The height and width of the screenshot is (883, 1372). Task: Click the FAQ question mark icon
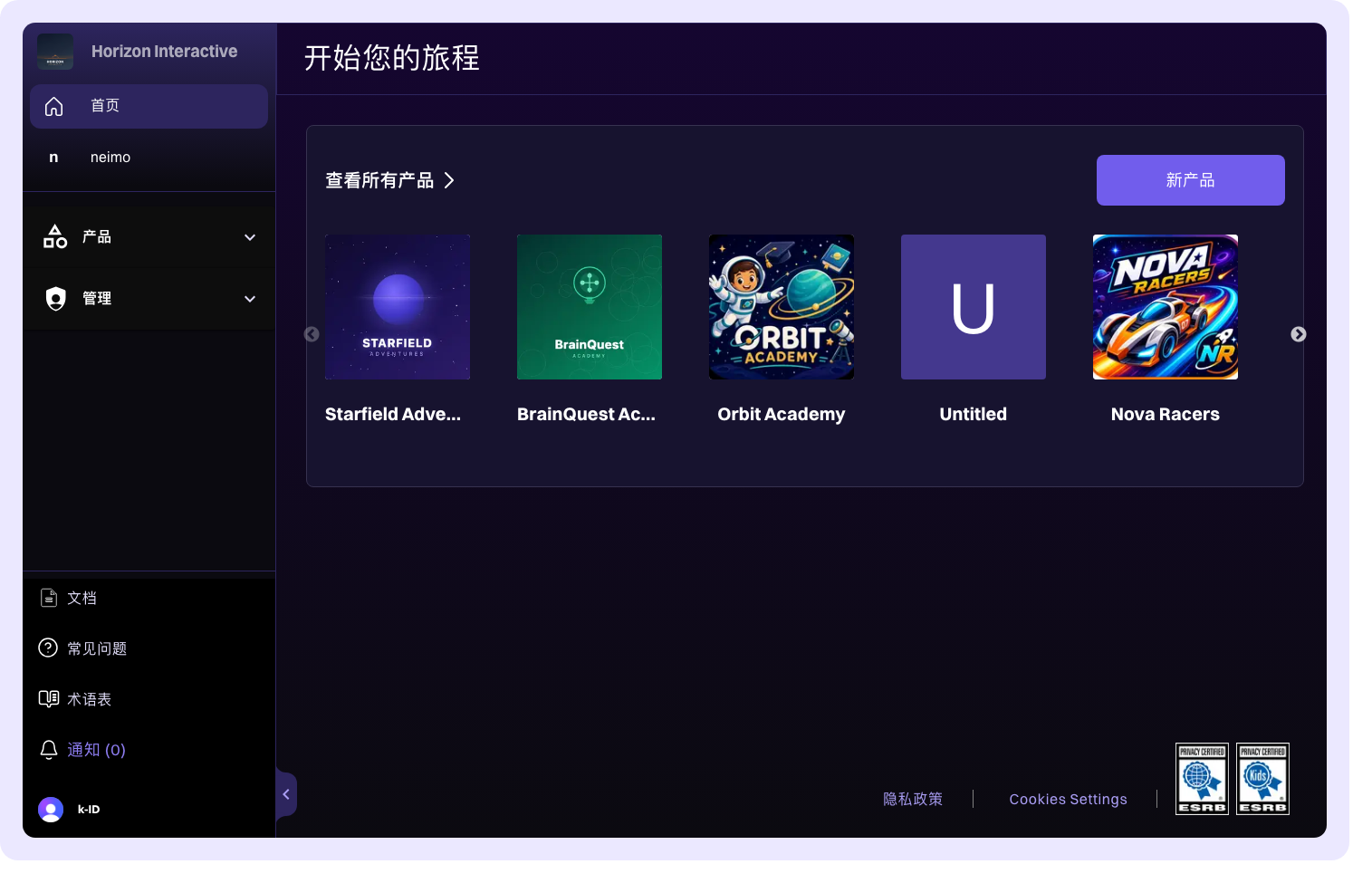coord(48,648)
